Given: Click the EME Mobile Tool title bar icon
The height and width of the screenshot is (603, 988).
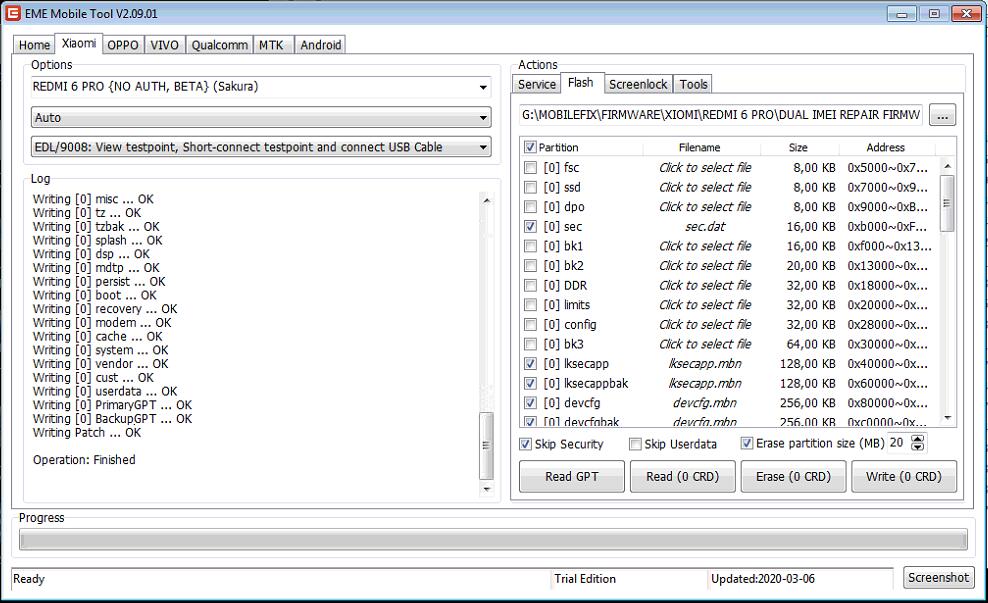Looking at the screenshot, I should (14, 14).
